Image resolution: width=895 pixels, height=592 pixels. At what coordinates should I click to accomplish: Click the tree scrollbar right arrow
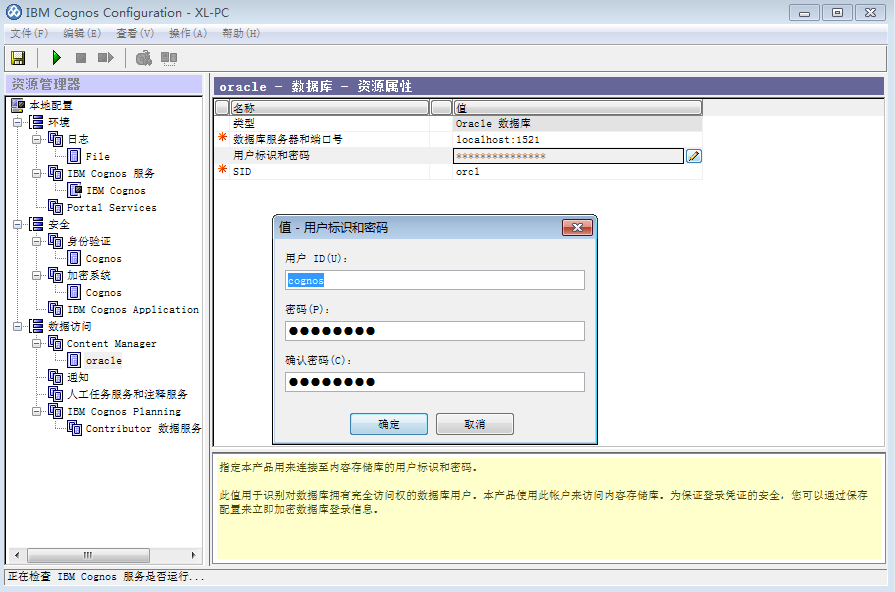click(x=193, y=555)
